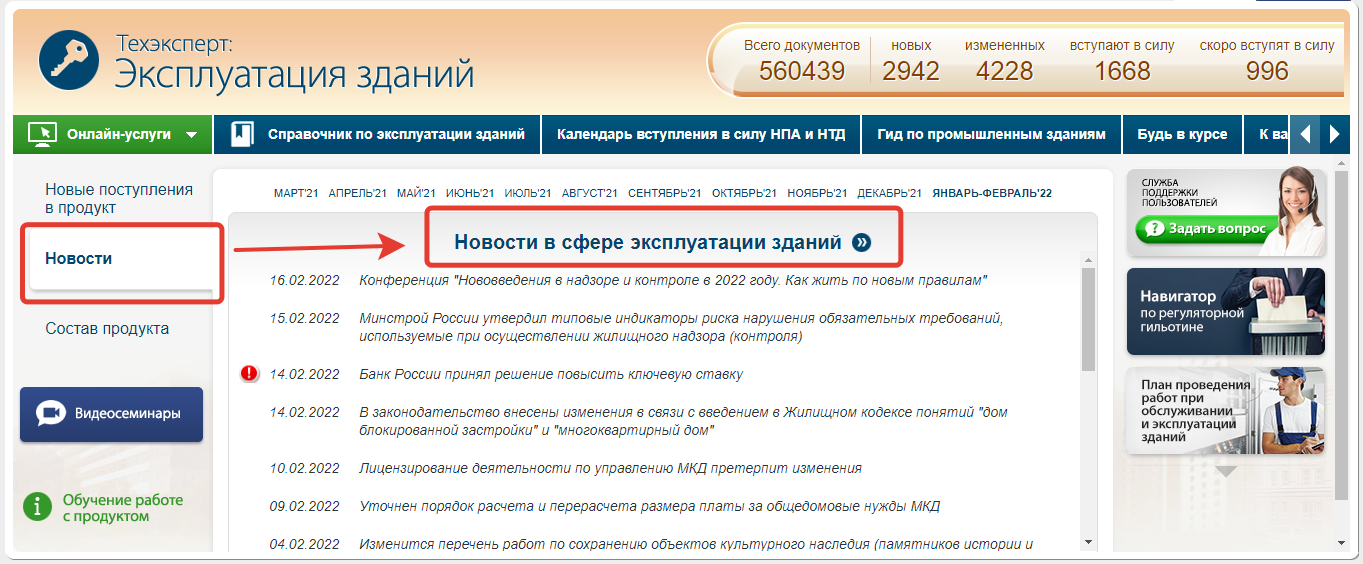This screenshot has width=1363, height=564.
Task: Open Календарь вступления в силу НПА и НТД
Action: [x=701, y=134]
